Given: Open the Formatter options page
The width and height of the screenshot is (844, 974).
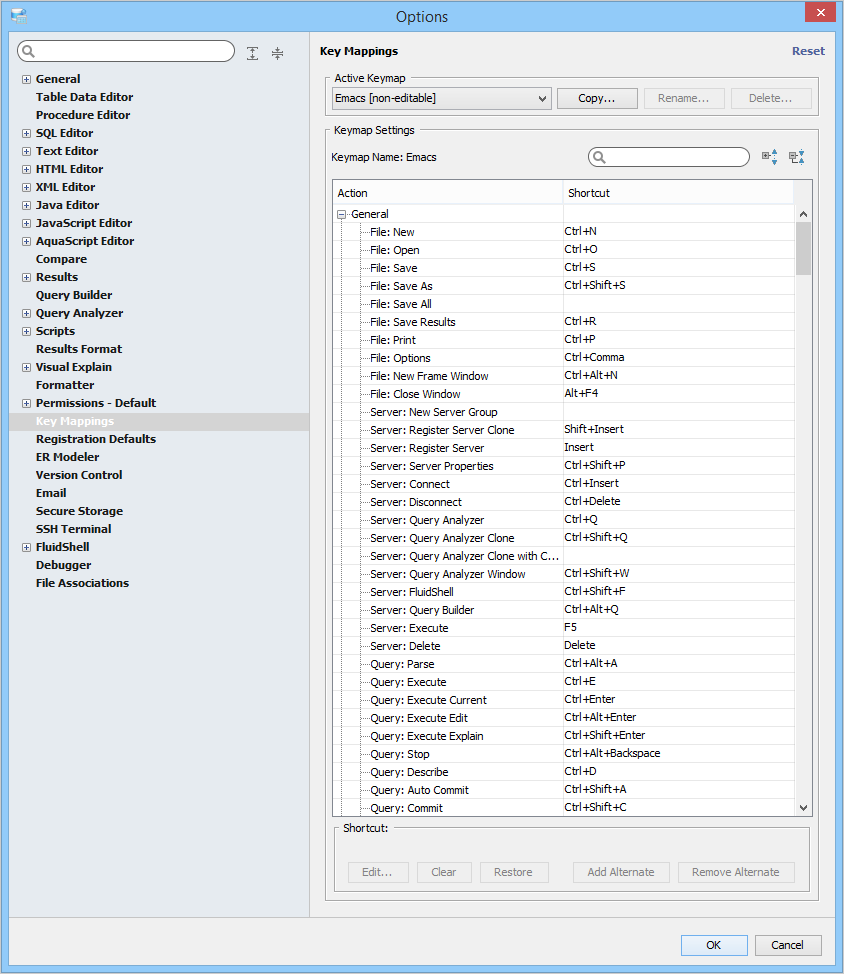Looking at the screenshot, I should coord(65,385).
